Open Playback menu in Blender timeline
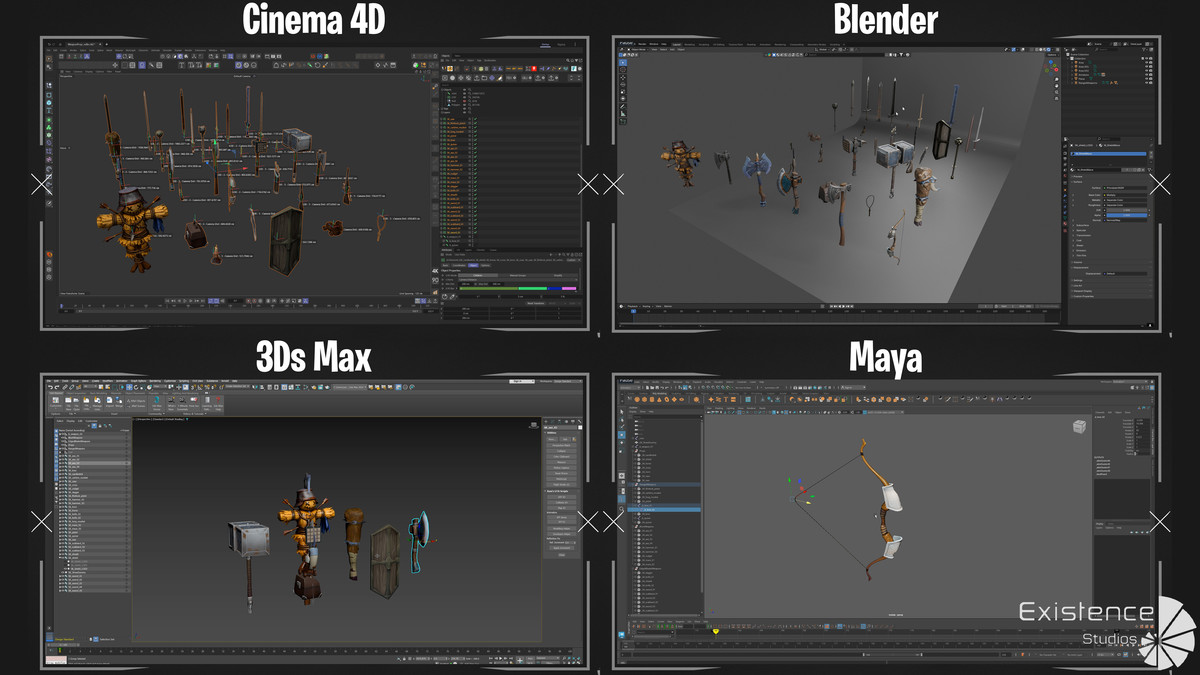This screenshot has width=1200, height=675. pos(633,306)
